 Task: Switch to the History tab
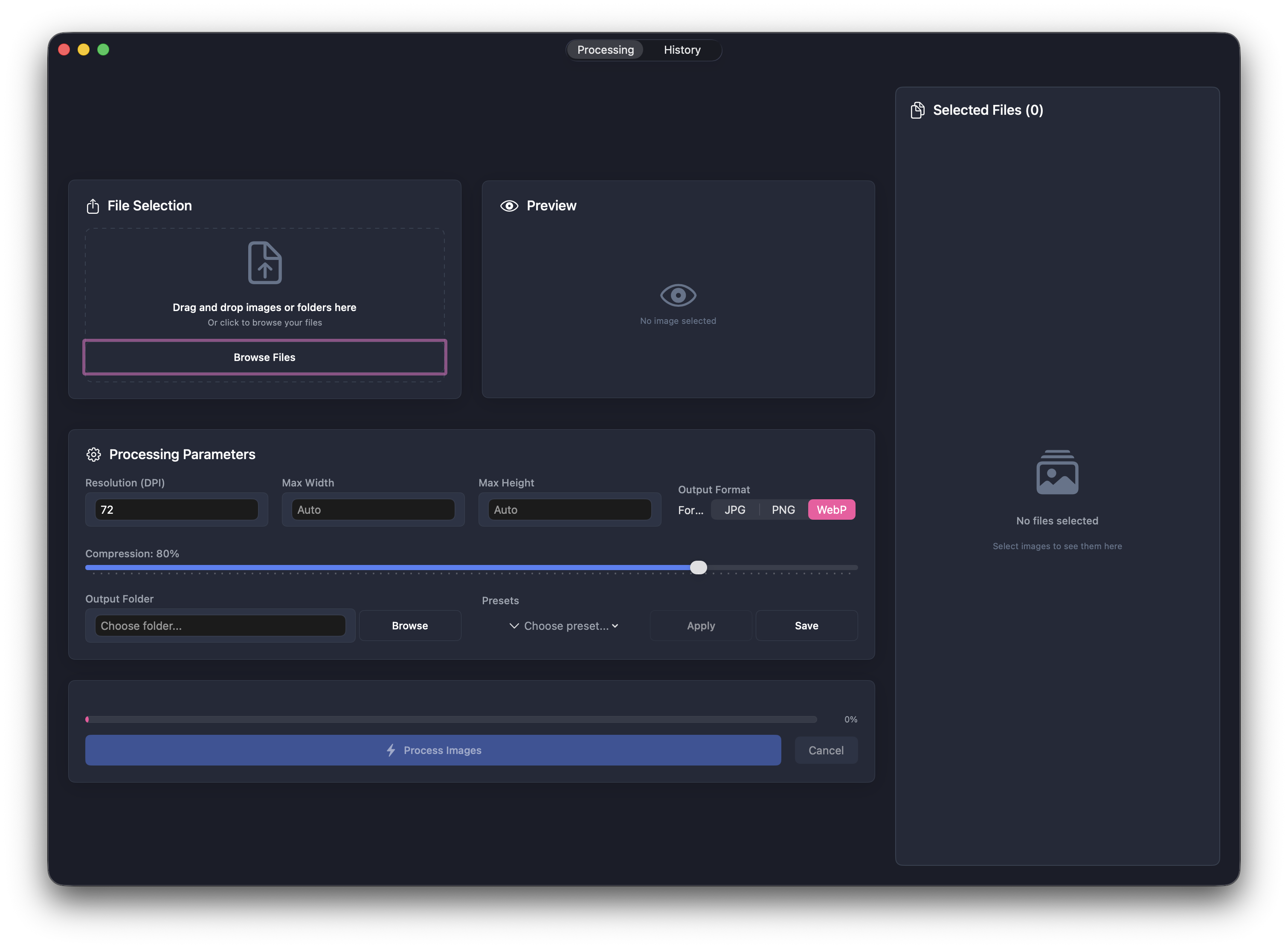pos(682,50)
